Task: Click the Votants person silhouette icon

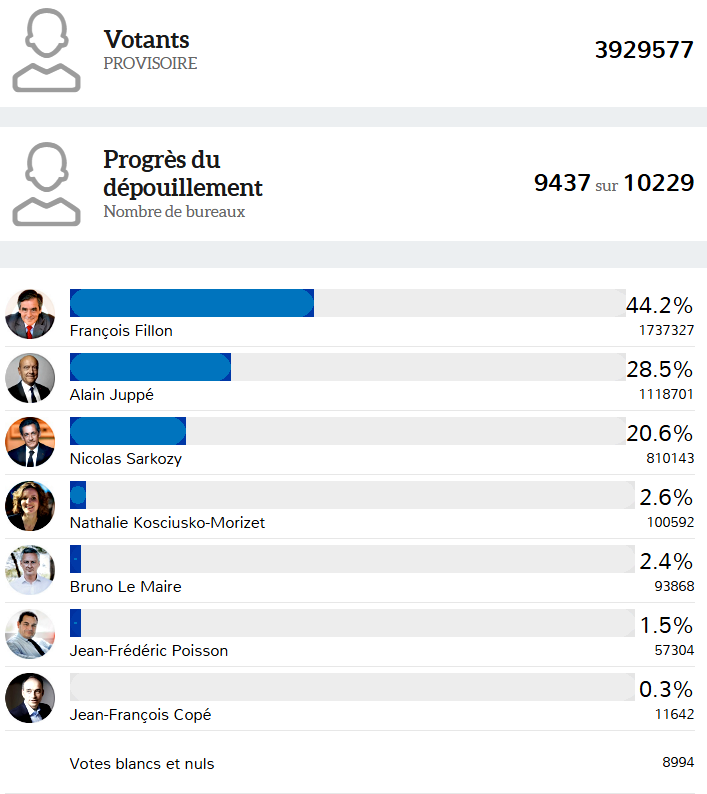Action: pyautogui.click(x=46, y=50)
